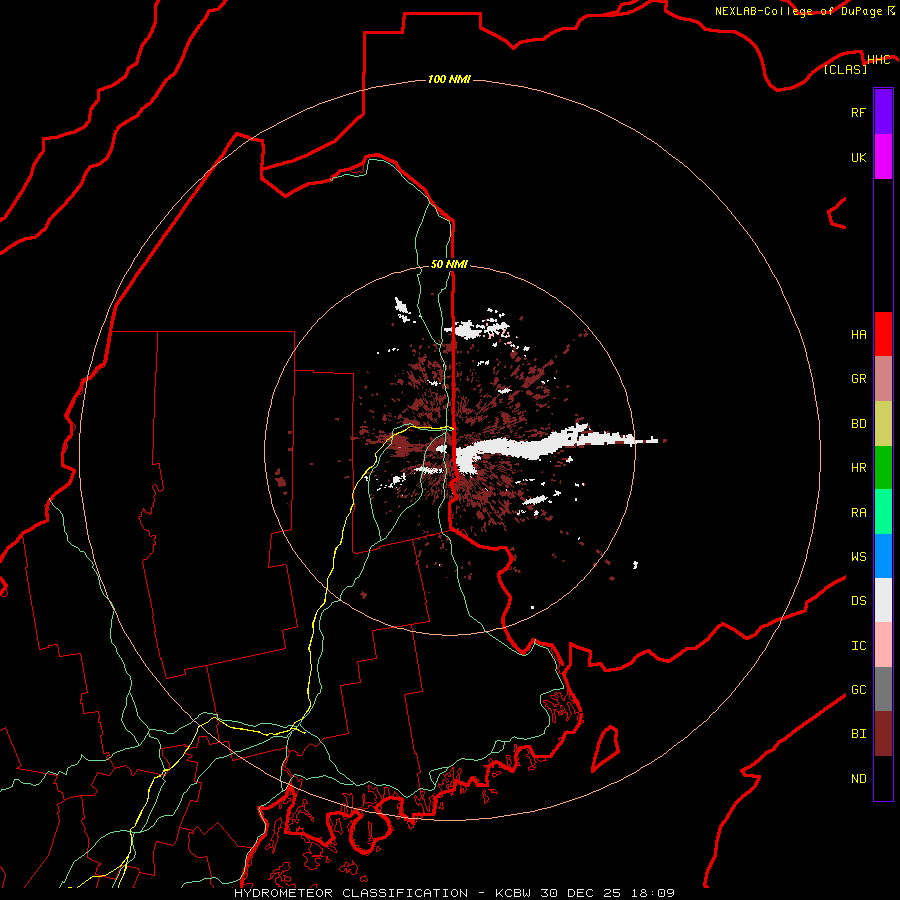This screenshot has width=900, height=900.
Task: Click the dark red BI color swatch
Action: (883, 734)
